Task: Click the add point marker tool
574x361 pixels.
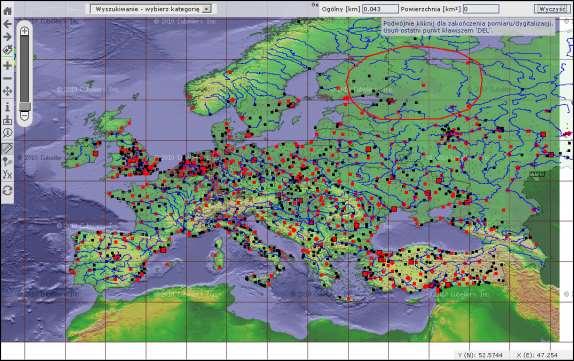Action: (7, 161)
